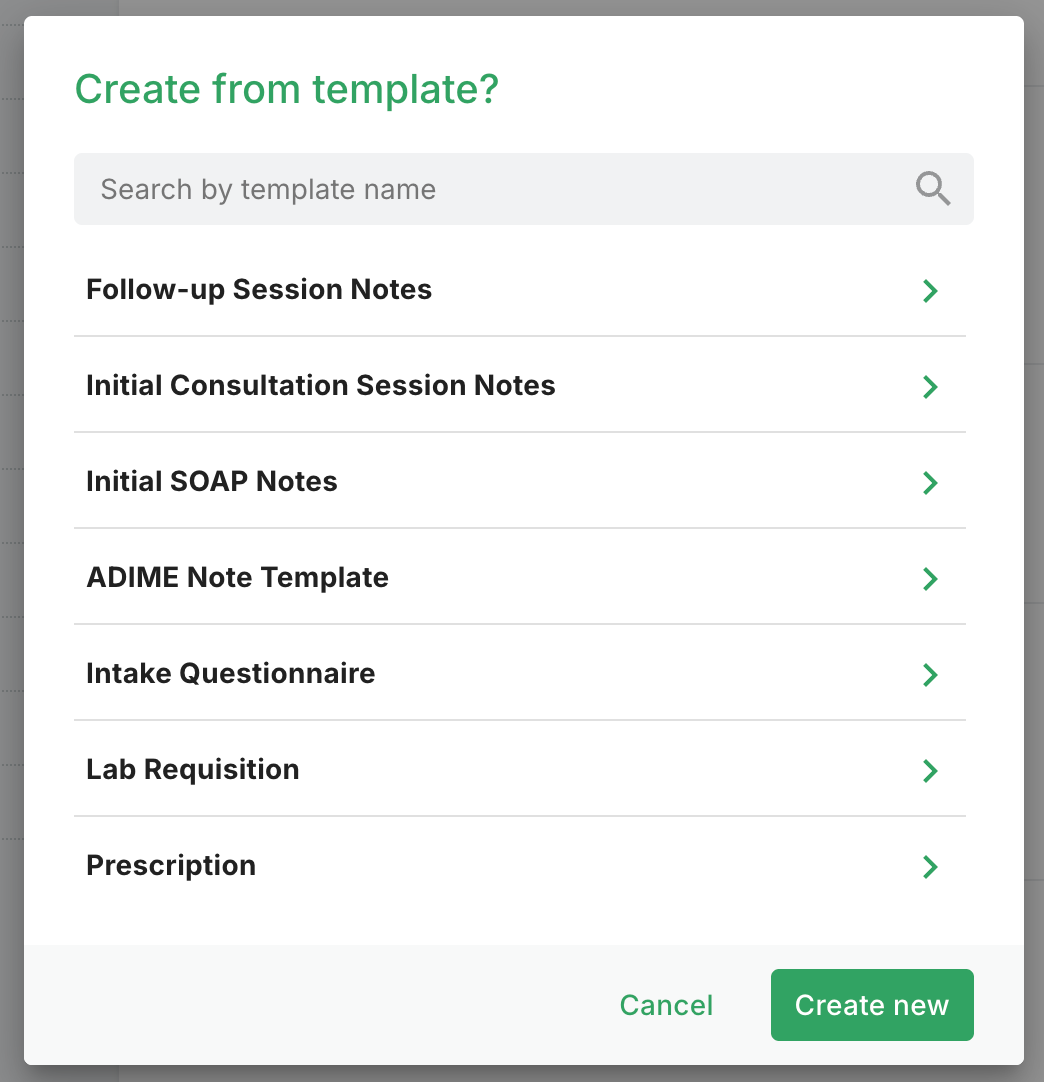This screenshot has width=1044, height=1082.
Task: Click chevron arrow next to Initial SOAP Notes
Action: pyautogui.click(x=930, y=483)
